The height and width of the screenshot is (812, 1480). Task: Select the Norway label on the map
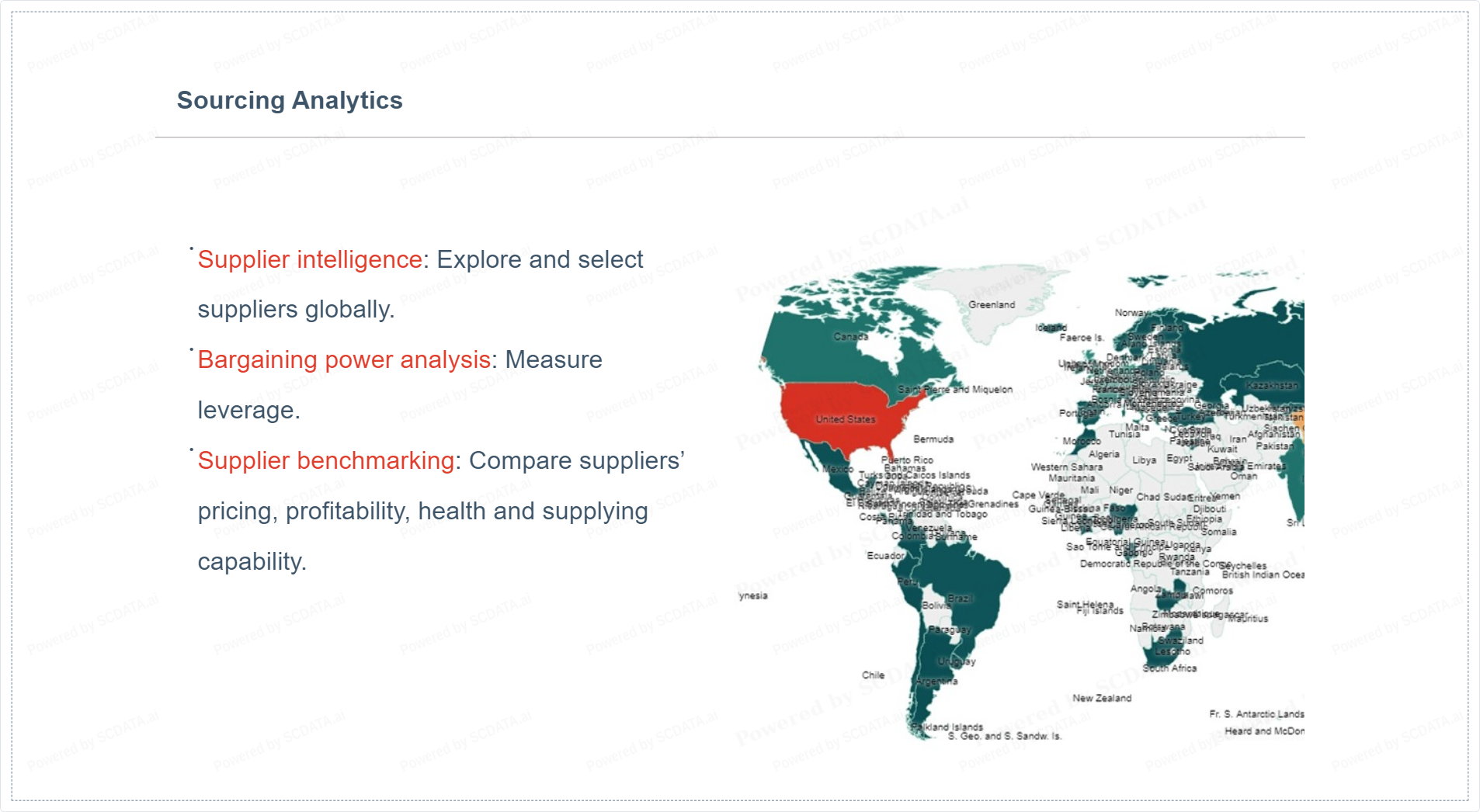(x=1131, y=313)
